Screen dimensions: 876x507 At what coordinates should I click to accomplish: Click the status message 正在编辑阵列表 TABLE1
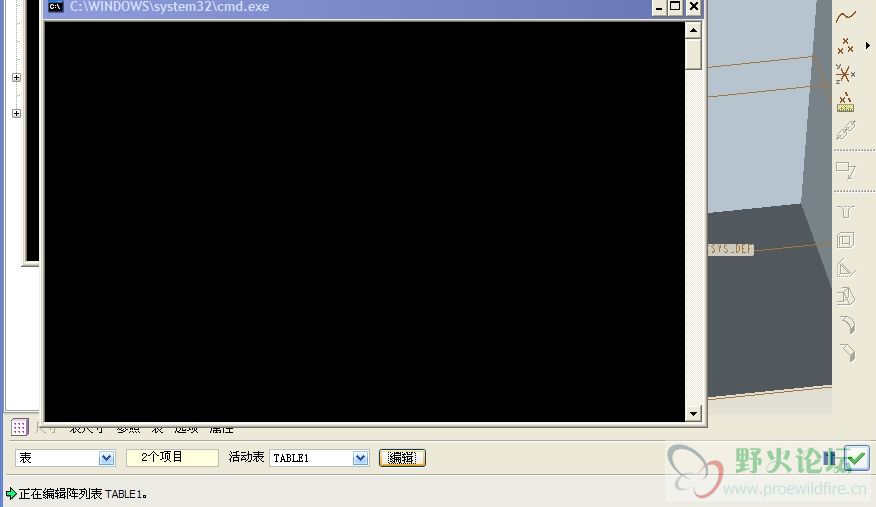point(83,494)
